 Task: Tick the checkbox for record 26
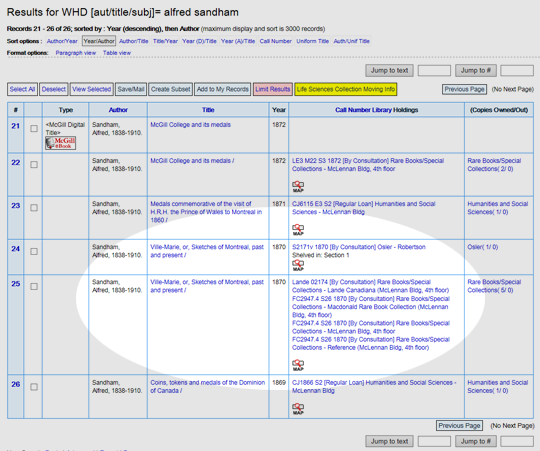click(34, 387)
